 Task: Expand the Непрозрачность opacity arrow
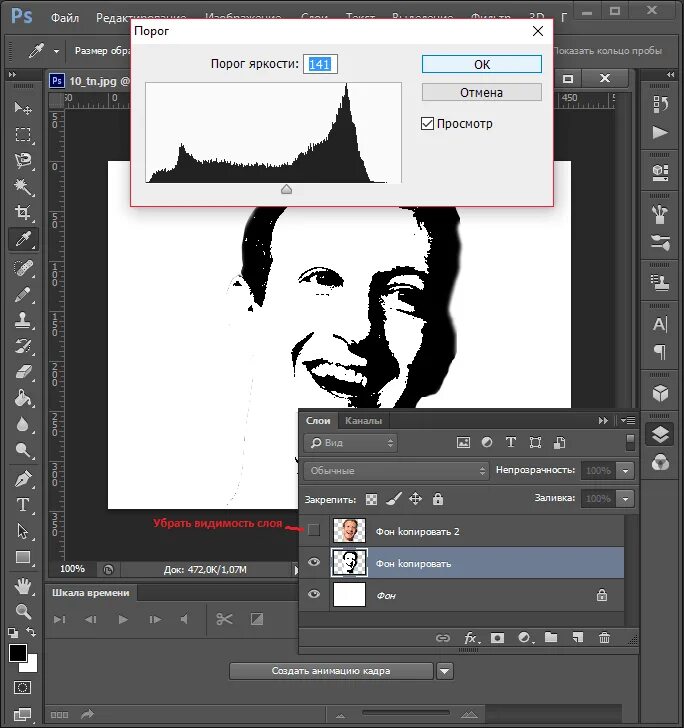[625, 470]
